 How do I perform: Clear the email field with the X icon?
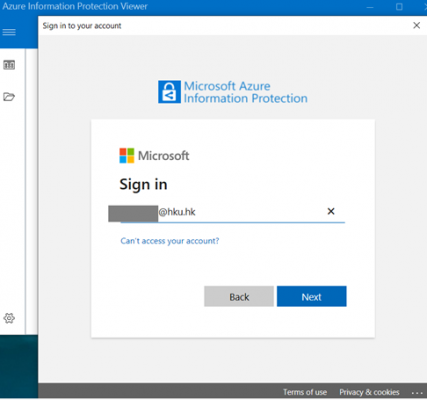coord(331,211)
